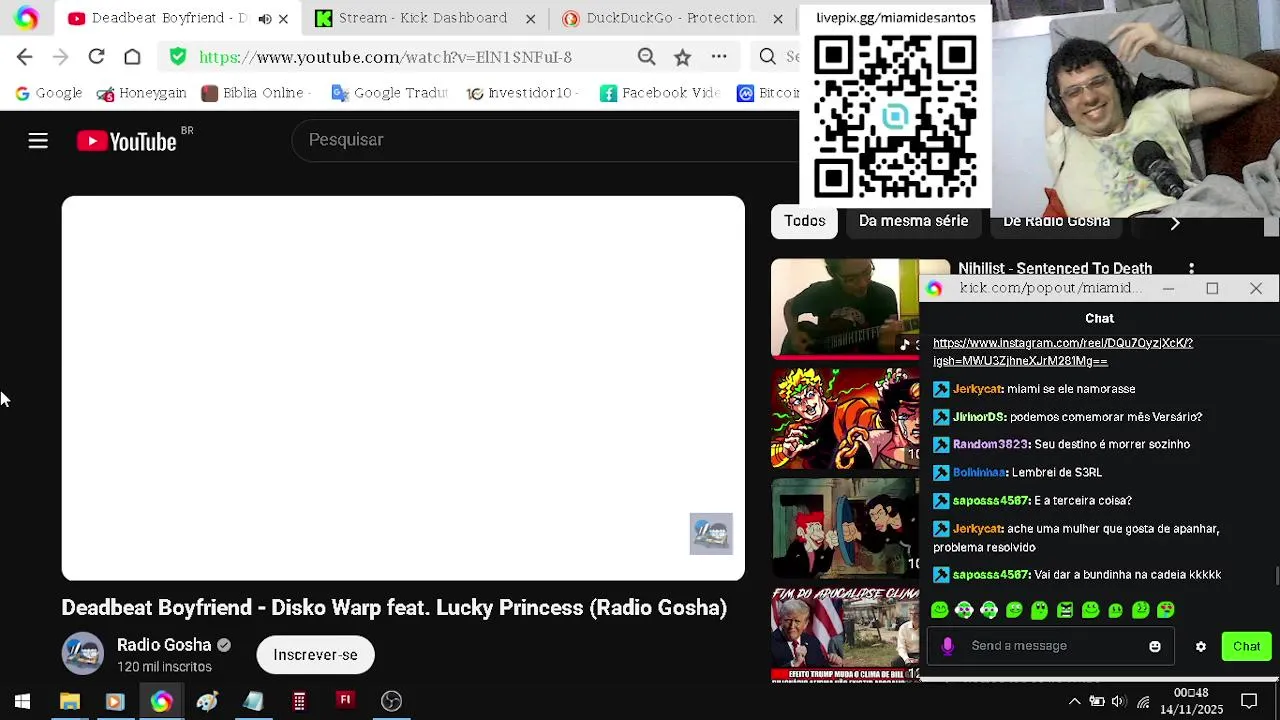This screenshot has width=1280, height=720.
Task: Open the address bar three-dots menu
Action: 719,57
